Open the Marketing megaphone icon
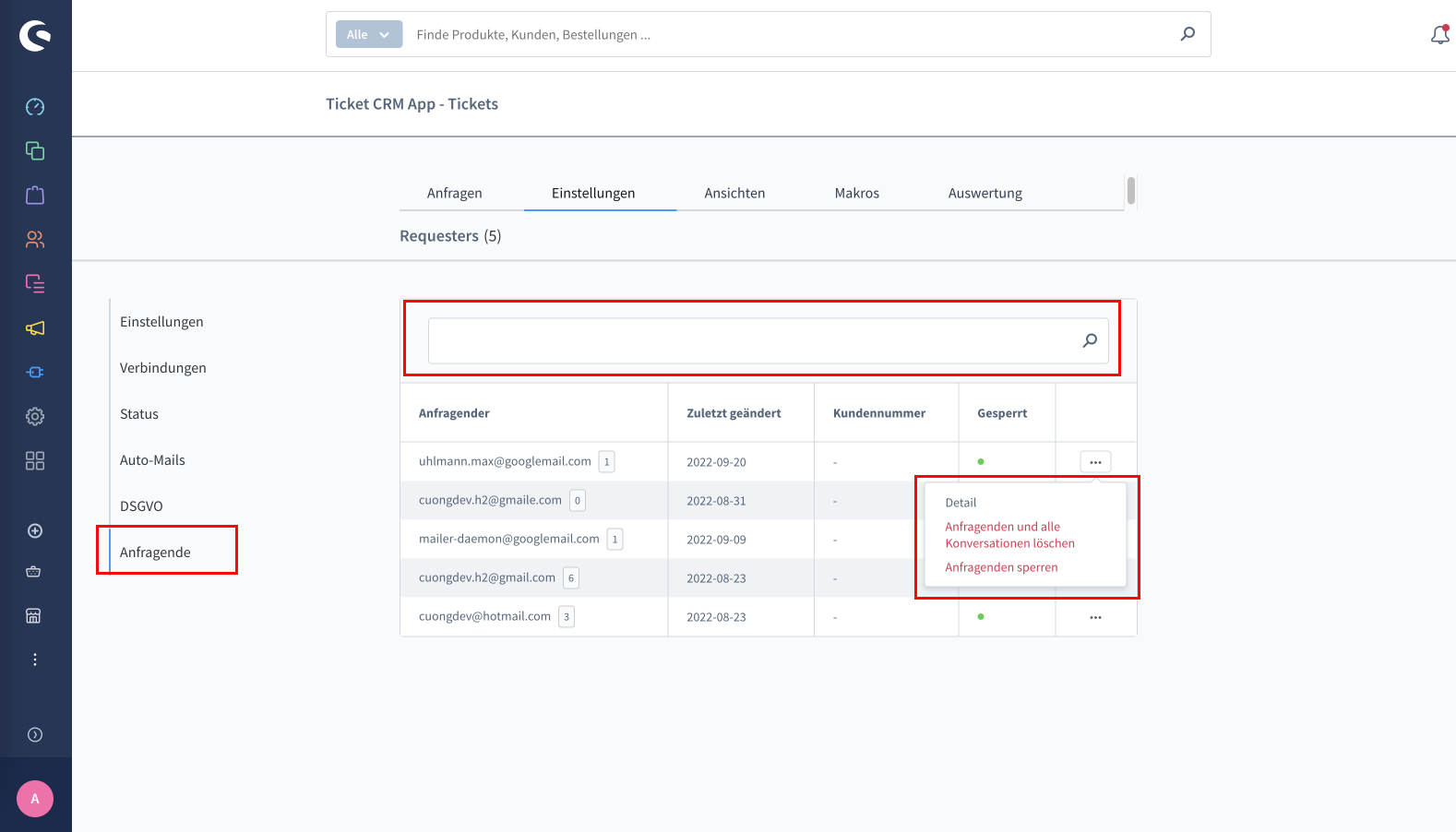The width and height of the screenshot is (1456, 832). point(35,328)
